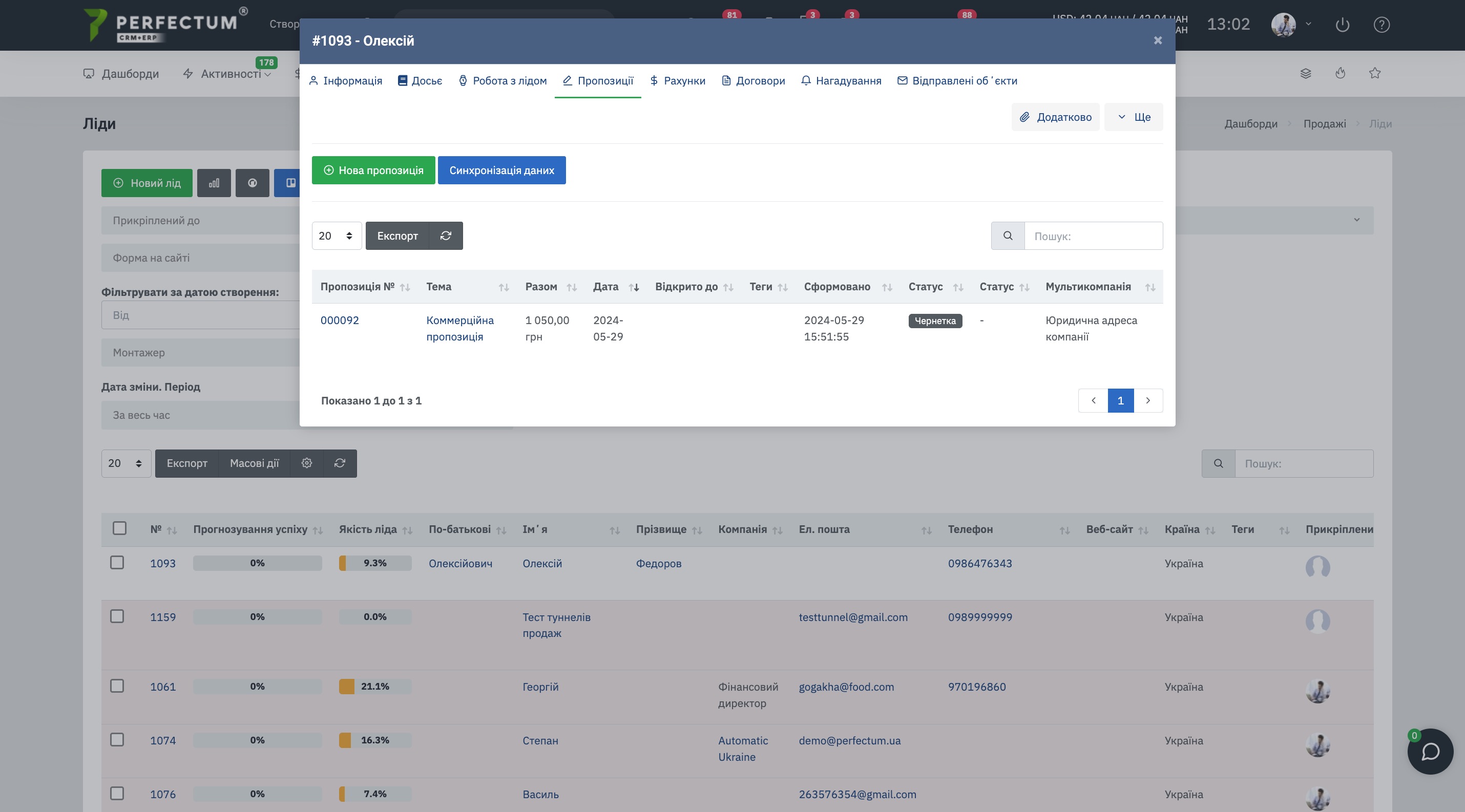
Task: Open the help question mark icon
Action: coord(1382,25)
